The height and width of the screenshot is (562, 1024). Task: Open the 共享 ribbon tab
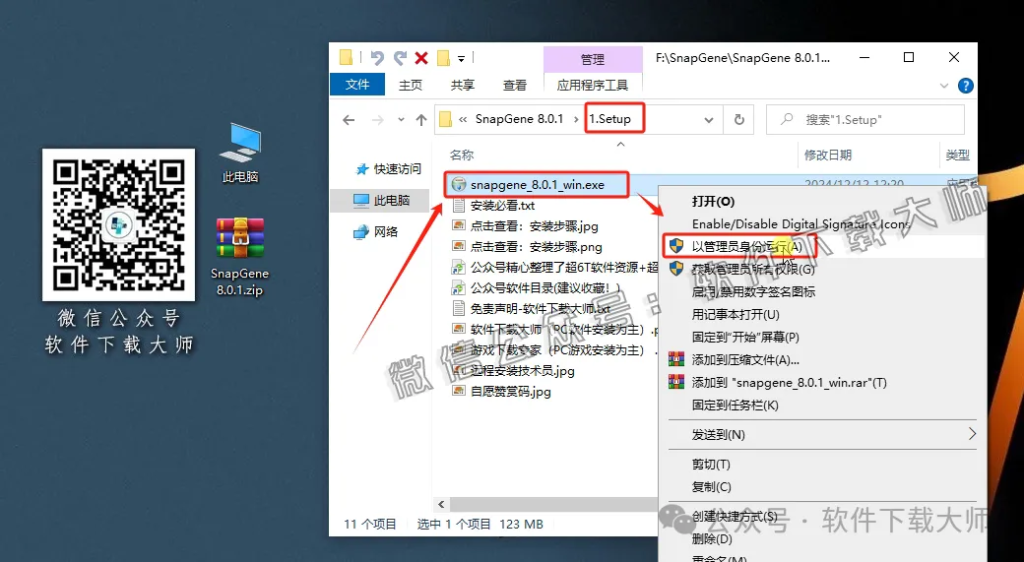pos(462,85)
